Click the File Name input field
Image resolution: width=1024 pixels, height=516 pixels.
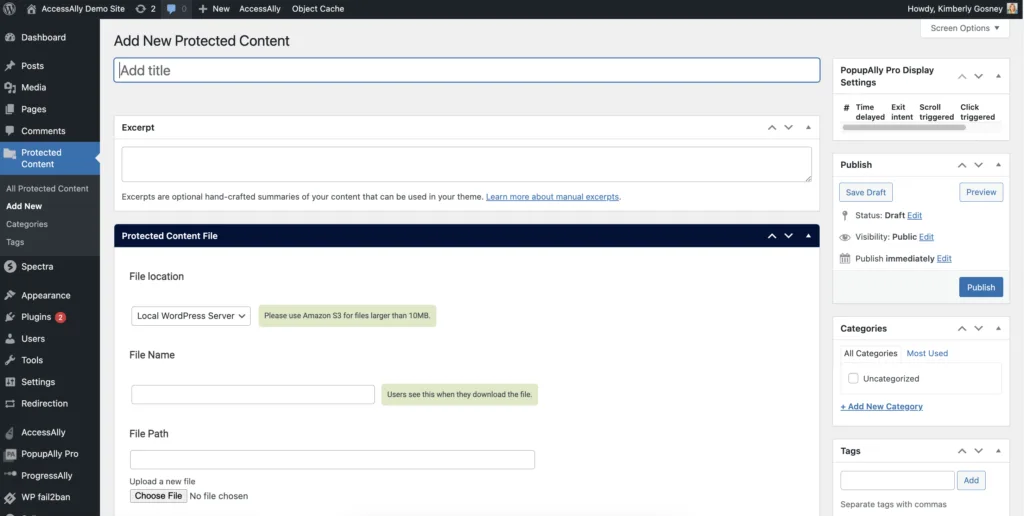point(253,395)
